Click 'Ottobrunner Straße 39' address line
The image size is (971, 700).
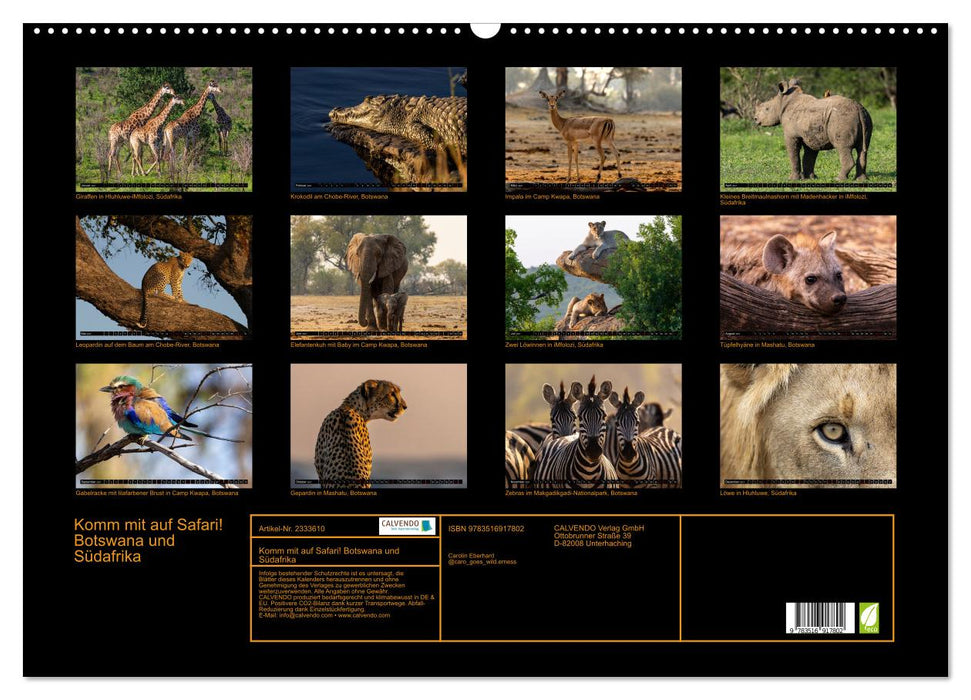(593, 536)
